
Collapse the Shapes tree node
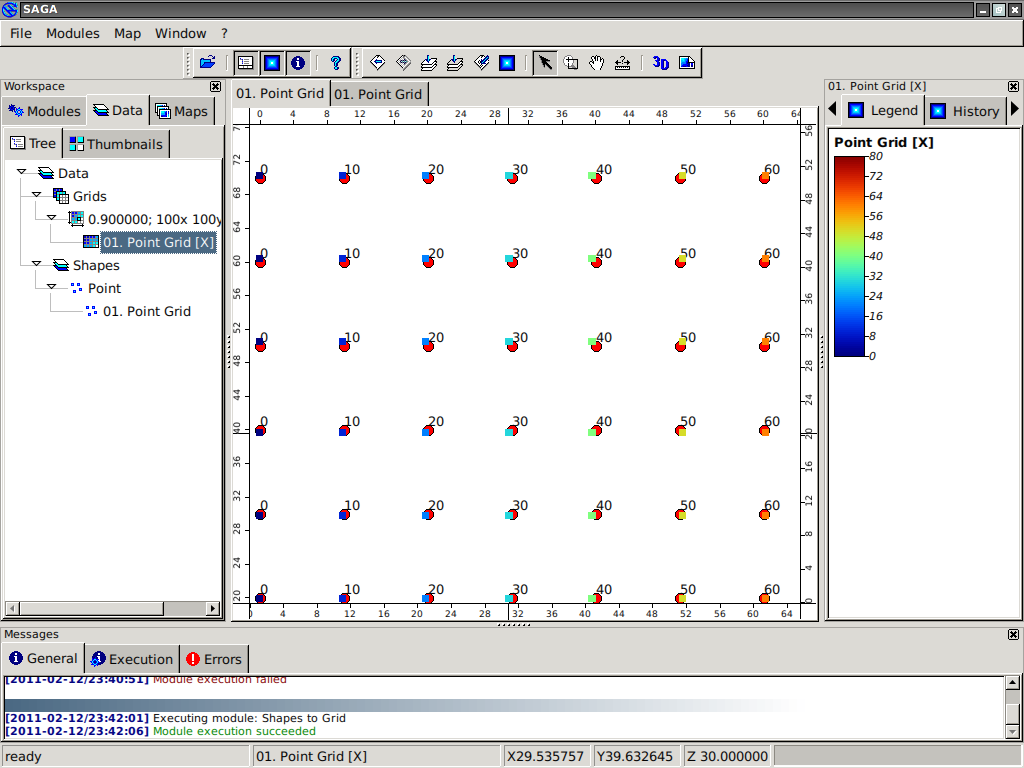pos(37,265)
